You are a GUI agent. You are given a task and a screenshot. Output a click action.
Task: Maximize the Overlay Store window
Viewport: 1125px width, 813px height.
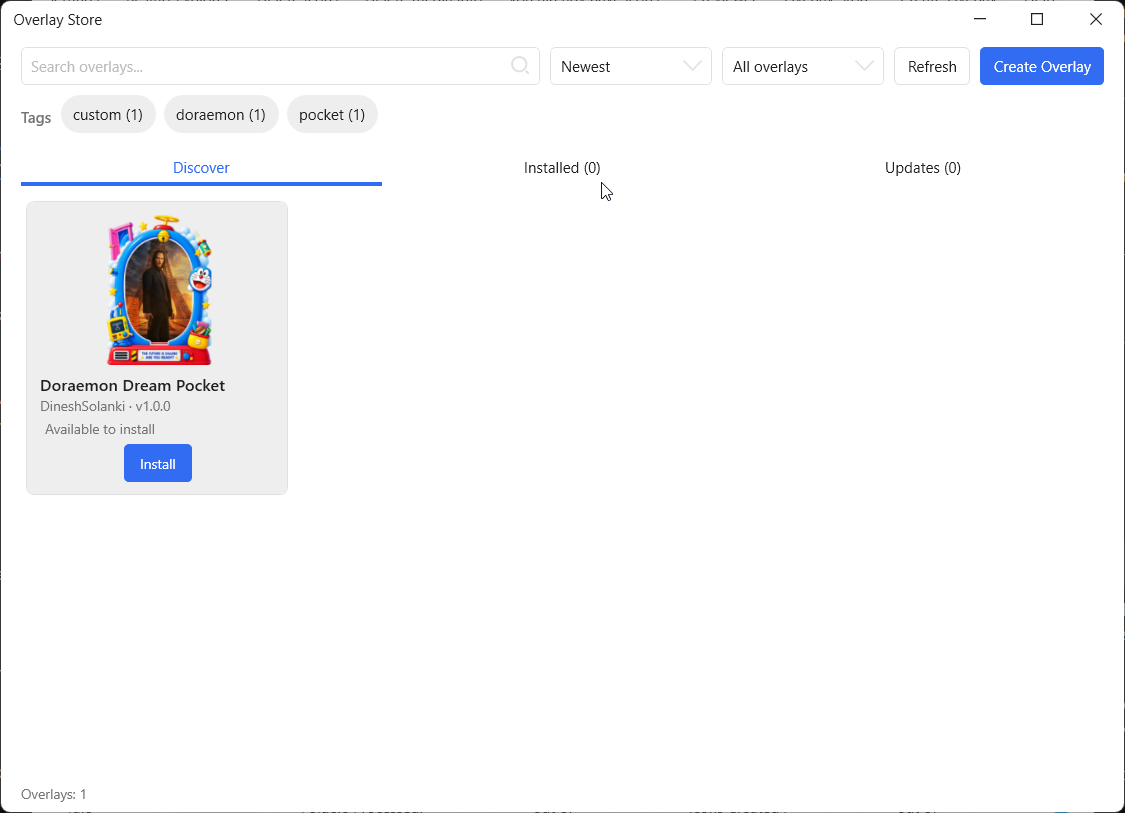1037,19
